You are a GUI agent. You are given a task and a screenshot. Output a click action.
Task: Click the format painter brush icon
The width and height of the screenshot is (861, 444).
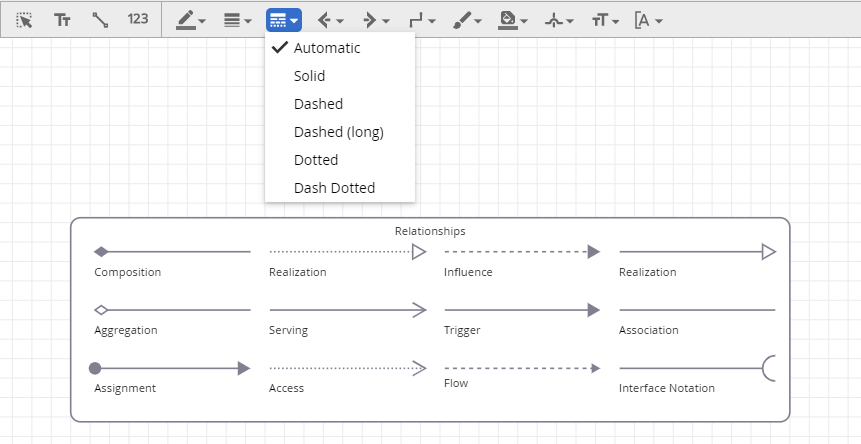point(468,19)
